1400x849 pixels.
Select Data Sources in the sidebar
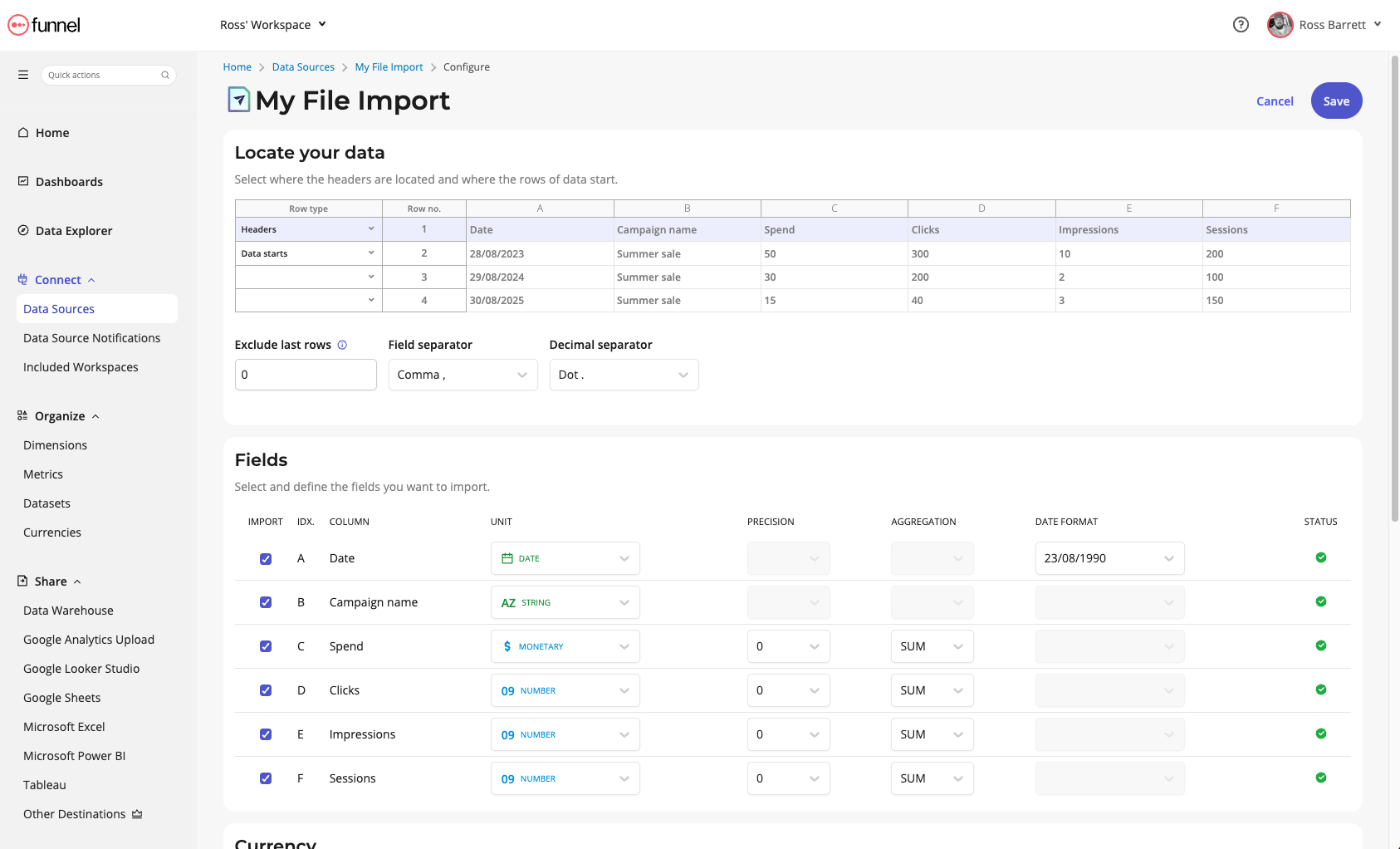96,309
